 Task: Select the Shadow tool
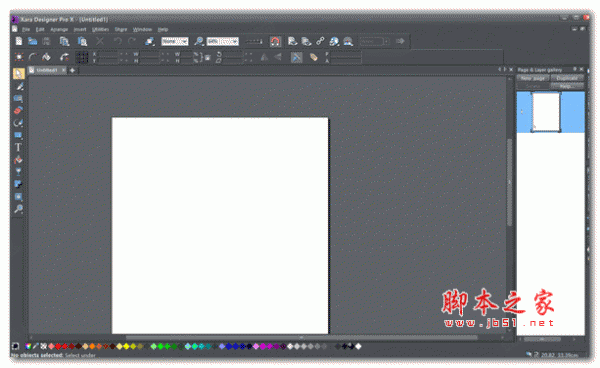tap(18, 184)
